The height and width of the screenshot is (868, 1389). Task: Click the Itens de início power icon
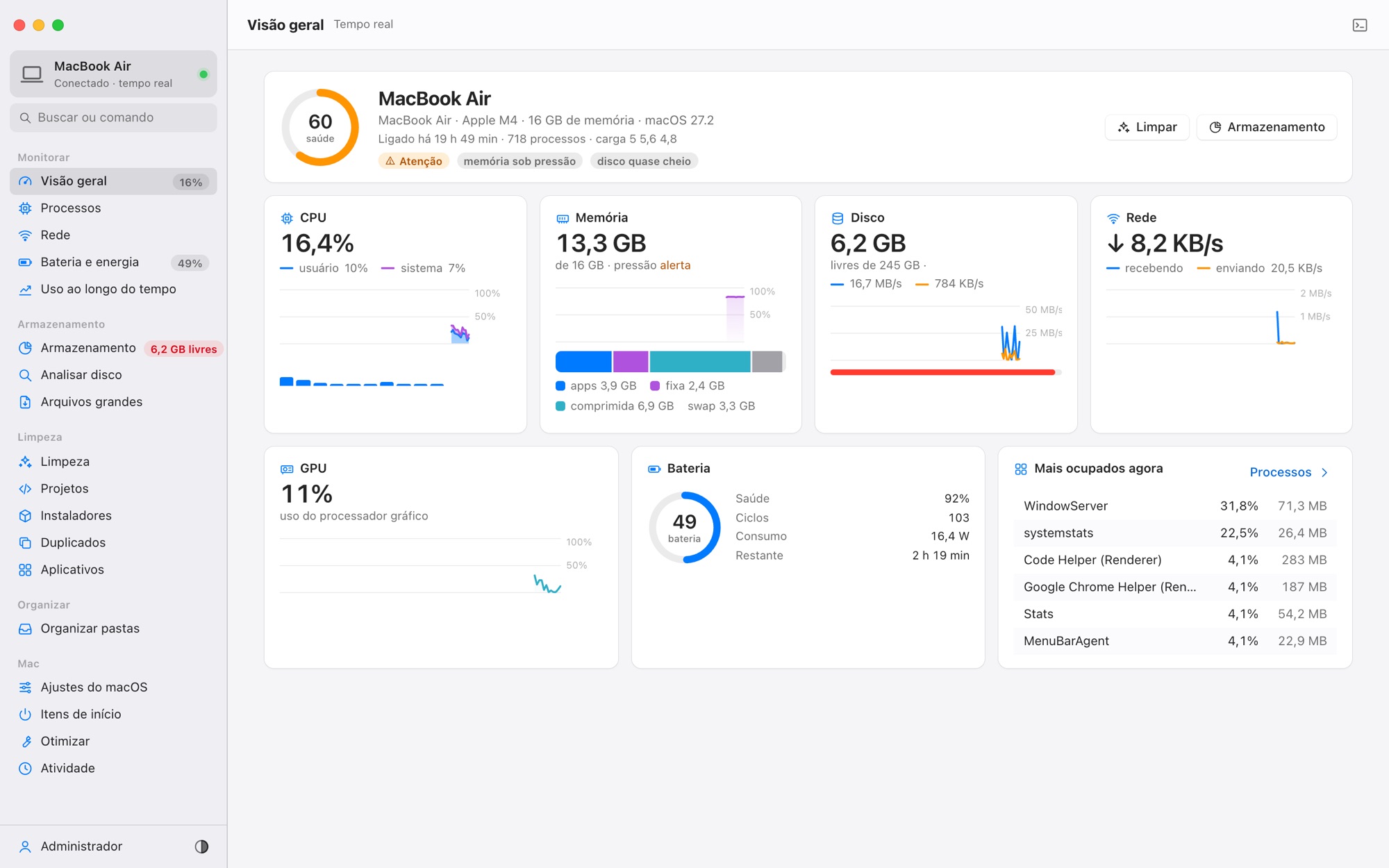click(x=25, y=714)
